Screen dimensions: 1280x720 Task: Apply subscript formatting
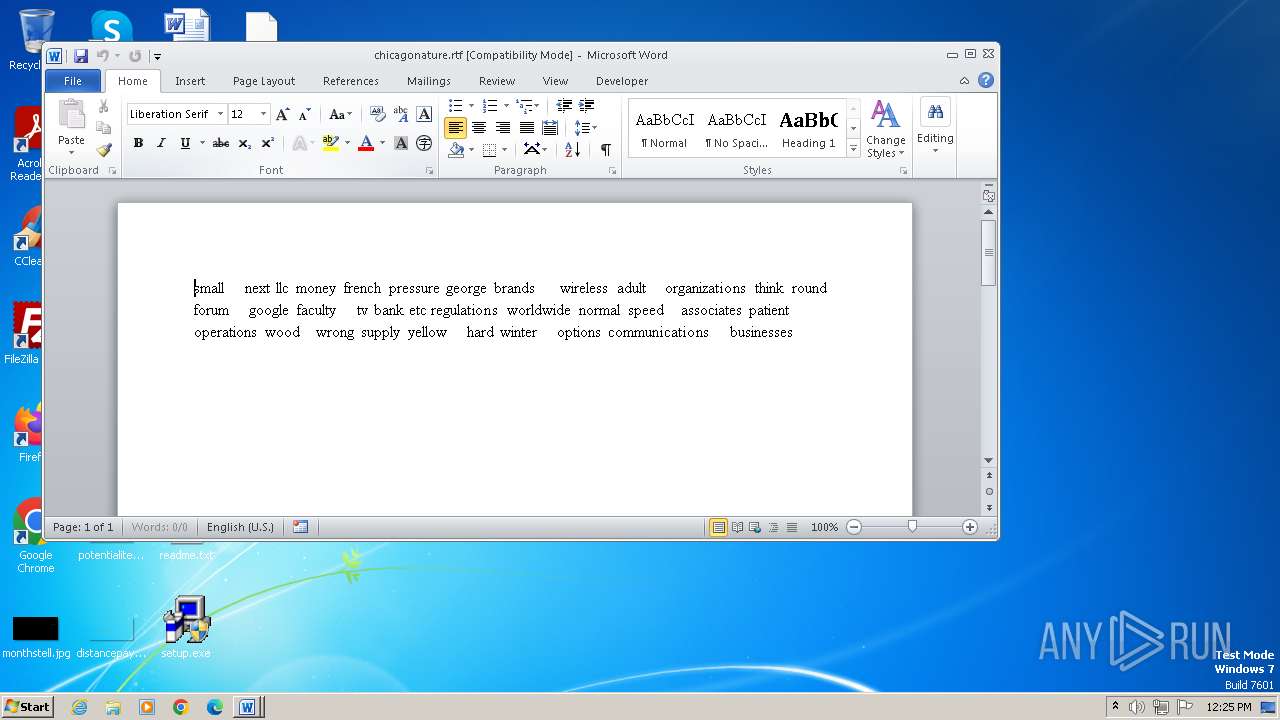coord(245,143)
